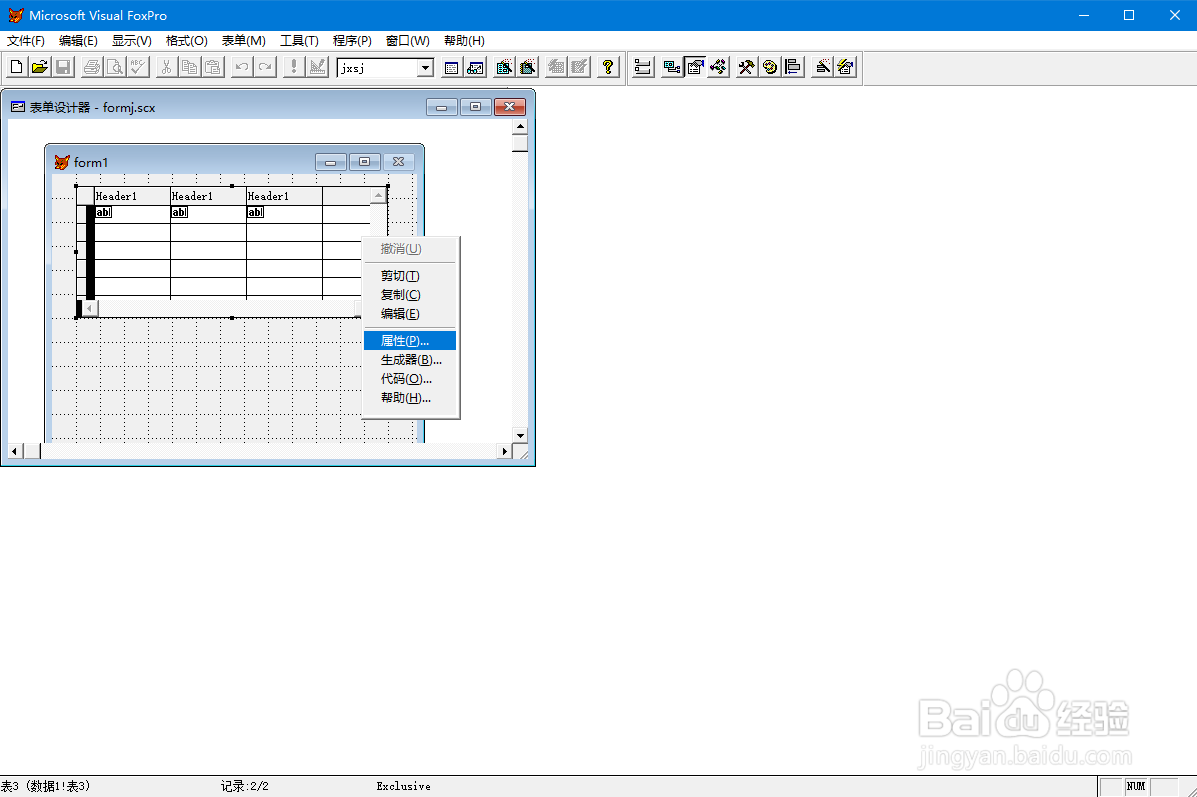The height and width of the screenshot is (797, 1197).
Task: Select 代码(O)... in the context menu
Action: pyautogui.click(x=410, y=379)
